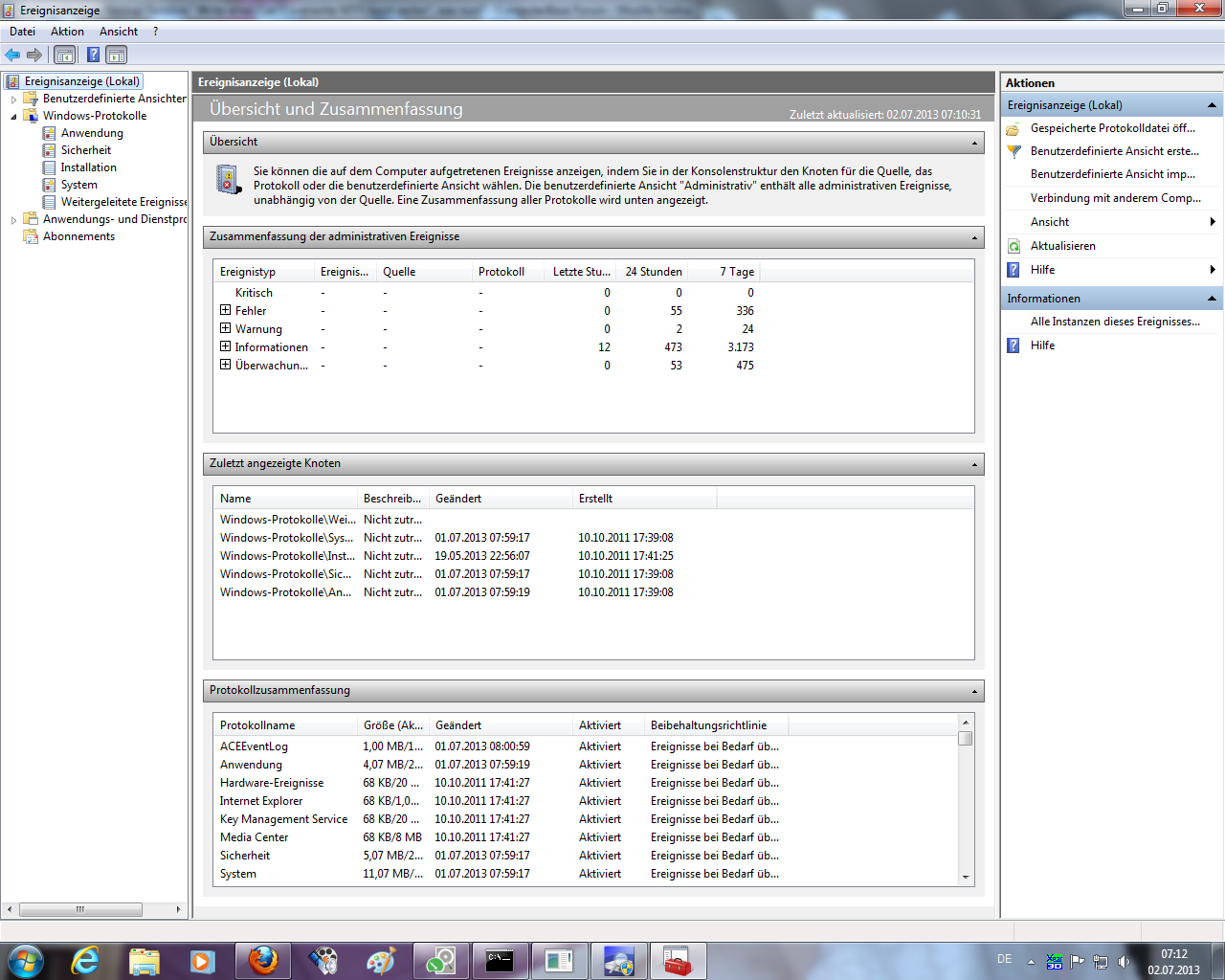This screenshot has height=980, width=1225.
Task: Open the Datei menu
Action: [x=22, y=32]
